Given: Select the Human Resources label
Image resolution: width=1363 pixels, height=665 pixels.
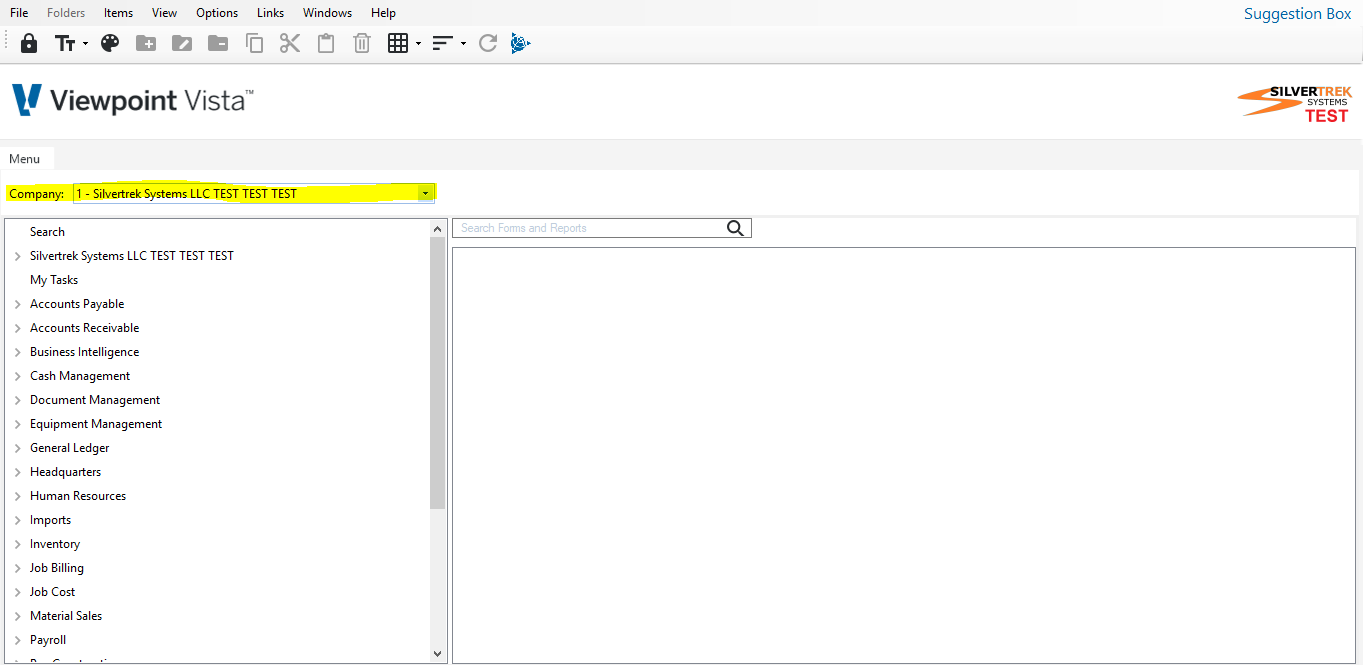Looking at the screenshot, I should click(78, 496).
